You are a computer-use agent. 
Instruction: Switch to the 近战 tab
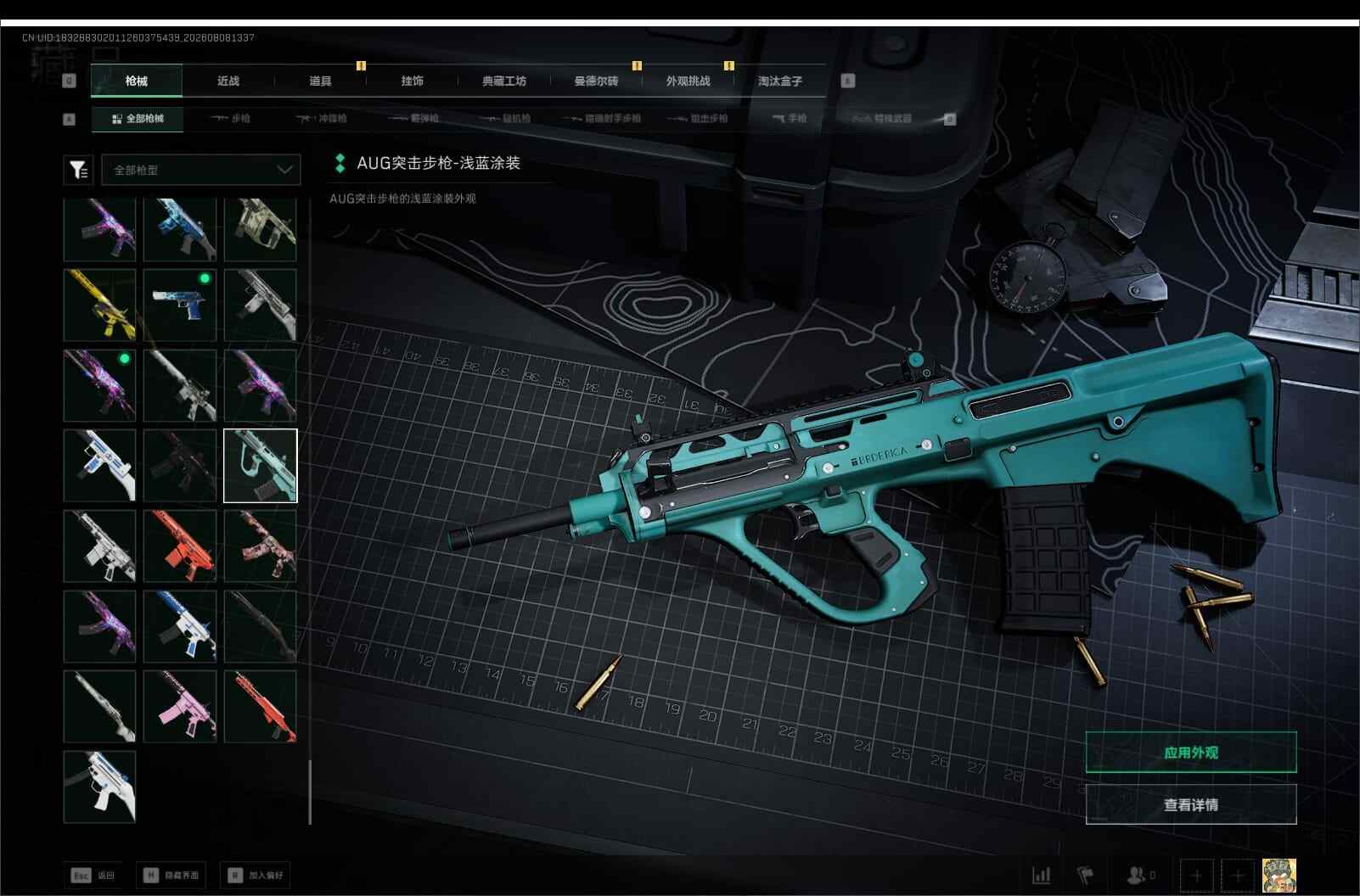click(x=228, y=81)
